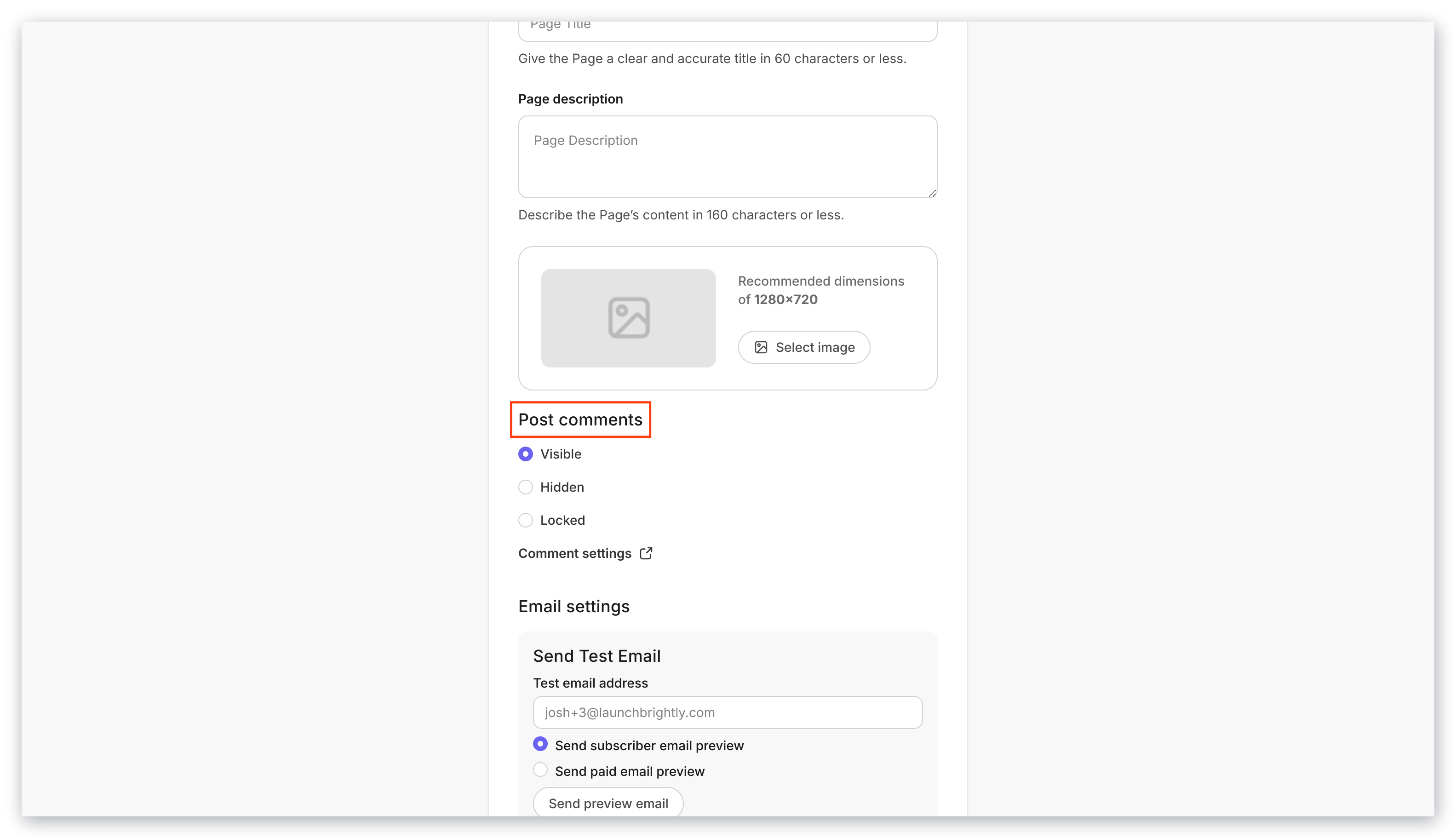1456x838 pixels.
Task: Click the Post comments heading
Action: click(x=580, y=419)
